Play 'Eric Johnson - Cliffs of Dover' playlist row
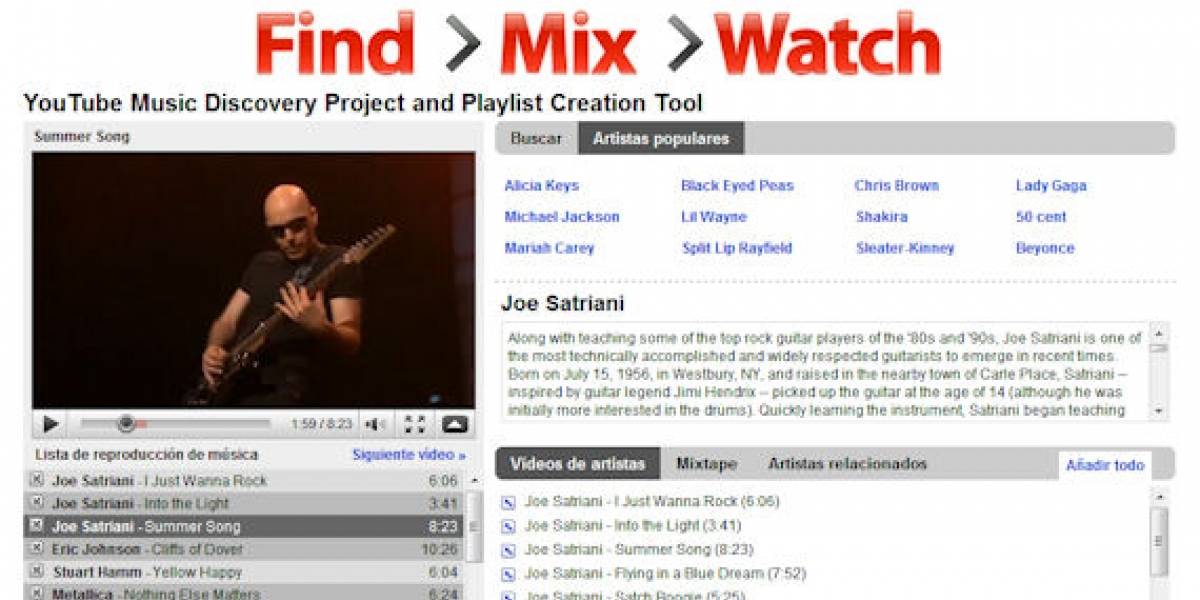This screenshot has width=1200, height=600. [244, 549]
